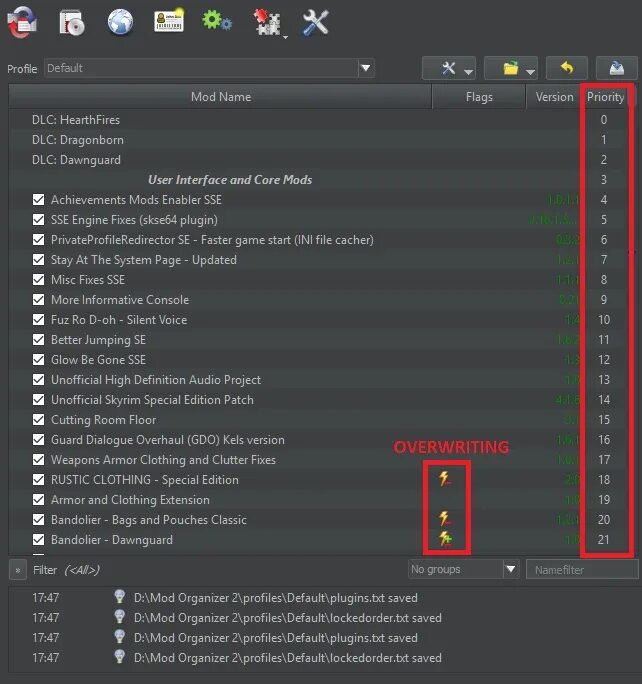Select Bandolier - Dawnguard mod name
Image resolution: width=642 pixels, height=684 pixels.
click(112, 540)
